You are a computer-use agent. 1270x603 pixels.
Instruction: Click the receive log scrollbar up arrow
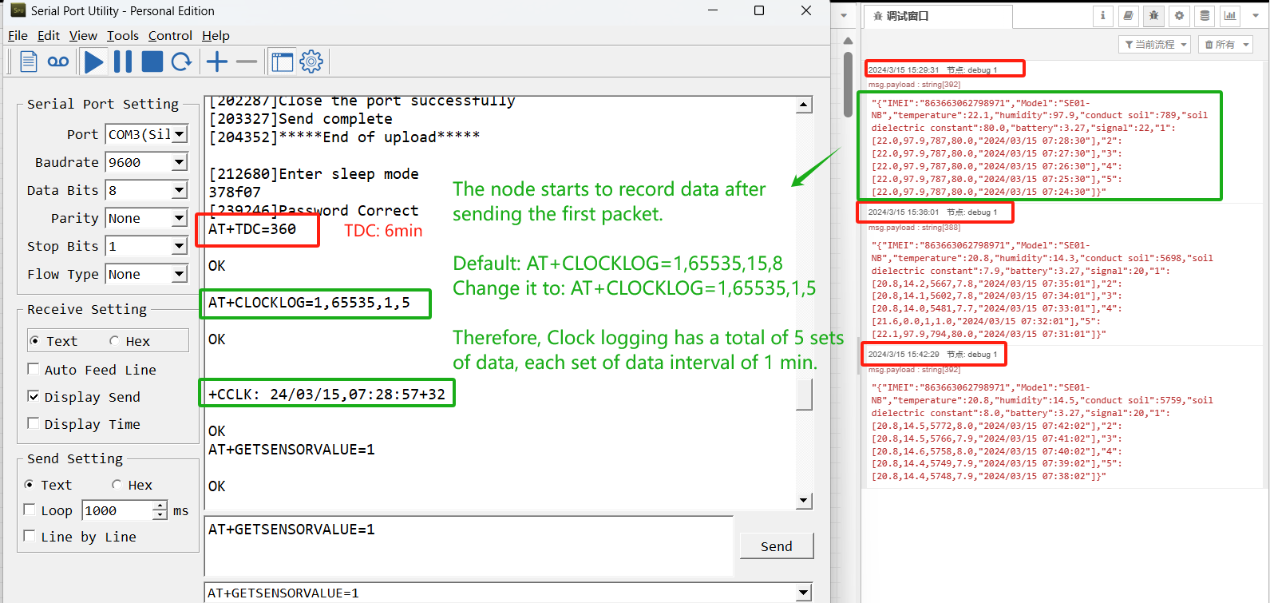pos(804,105)
